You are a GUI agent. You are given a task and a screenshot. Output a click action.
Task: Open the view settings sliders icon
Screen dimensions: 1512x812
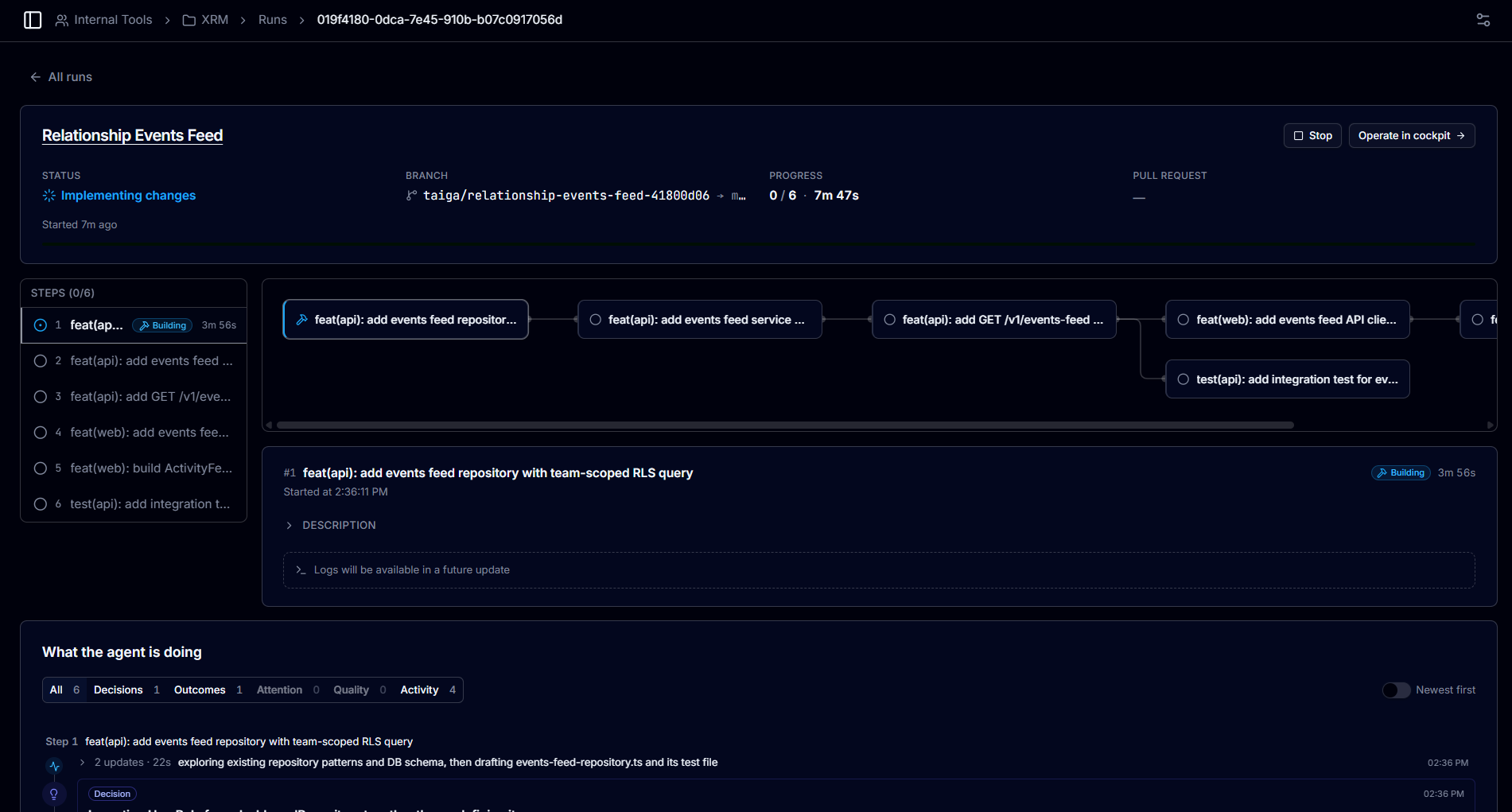(1483, 20)
